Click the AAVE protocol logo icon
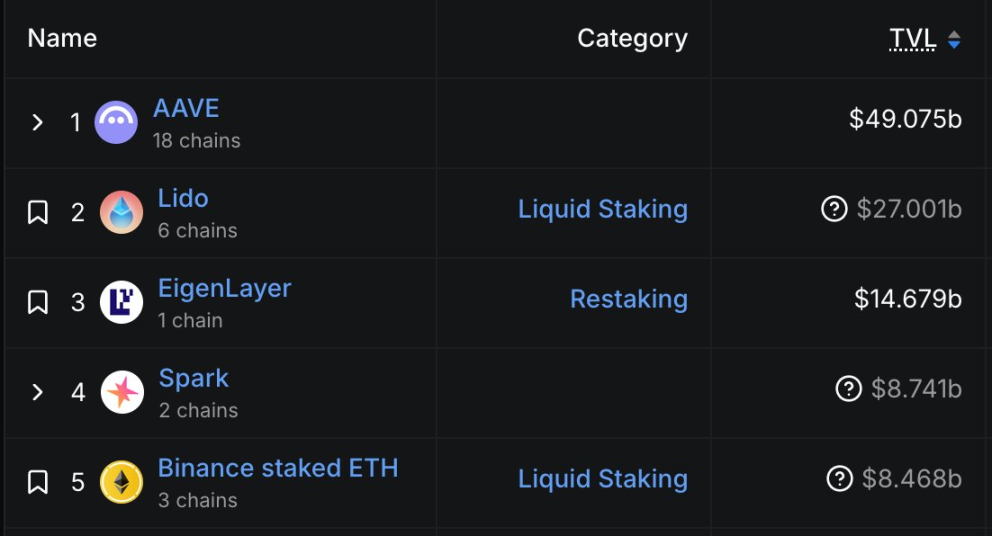 tap(116, 123)
